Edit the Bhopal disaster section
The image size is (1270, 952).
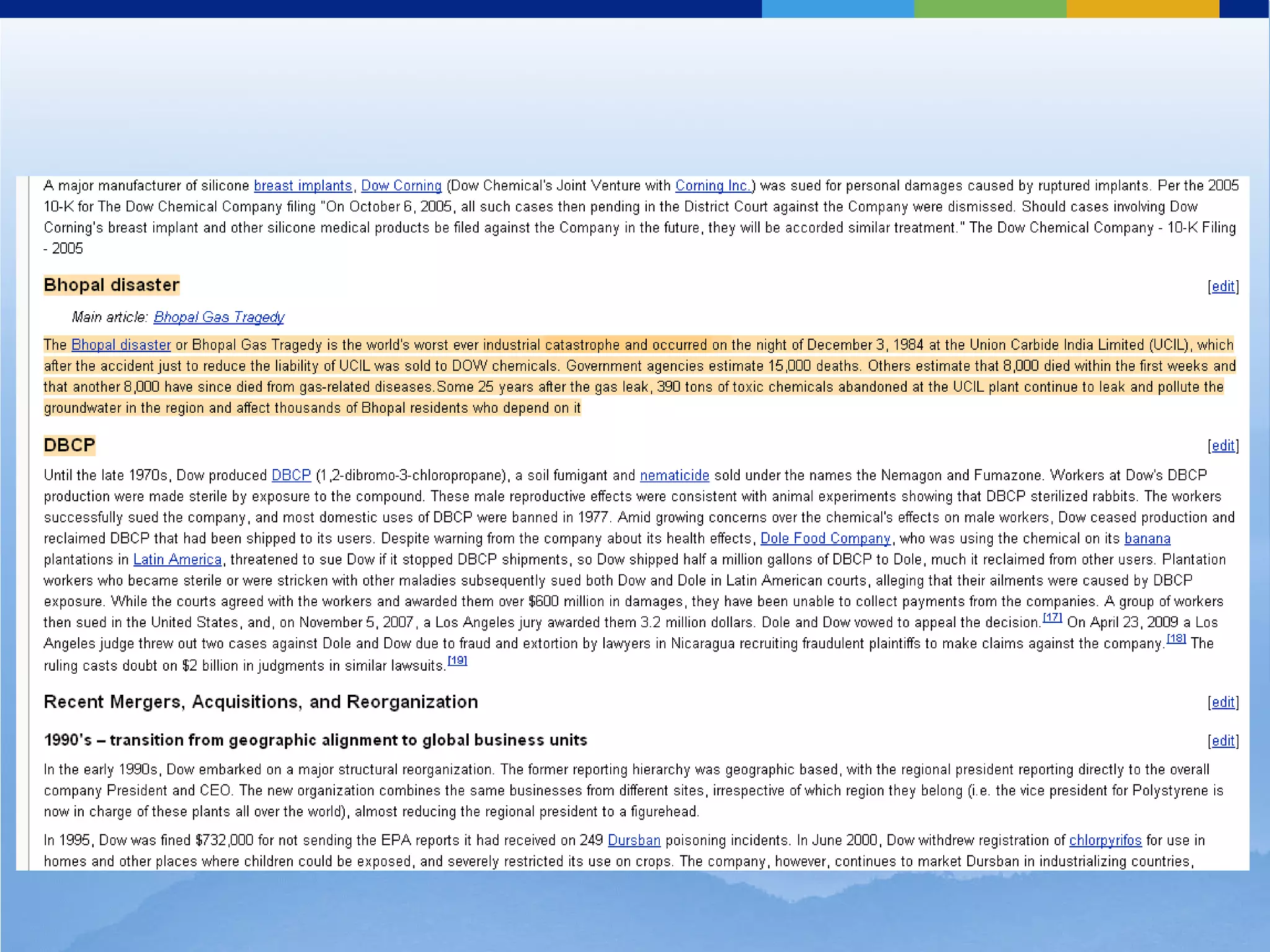click(1223, 286)
